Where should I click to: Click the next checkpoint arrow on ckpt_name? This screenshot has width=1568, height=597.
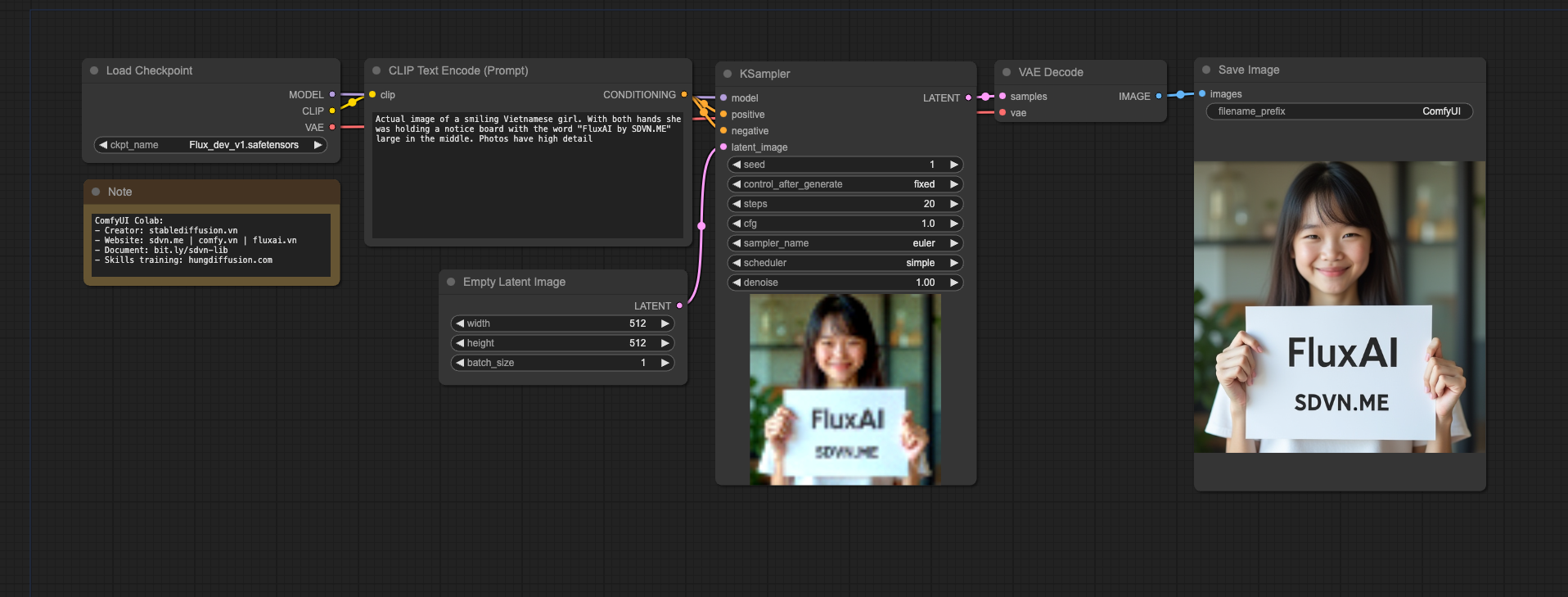[318, 145]
